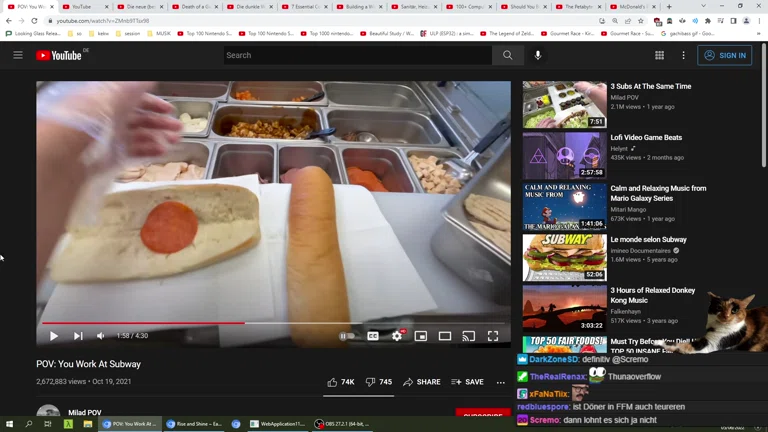The image size is (768, 432).
Task: Toggle the autoplay switch
Action: coord(347,336)
